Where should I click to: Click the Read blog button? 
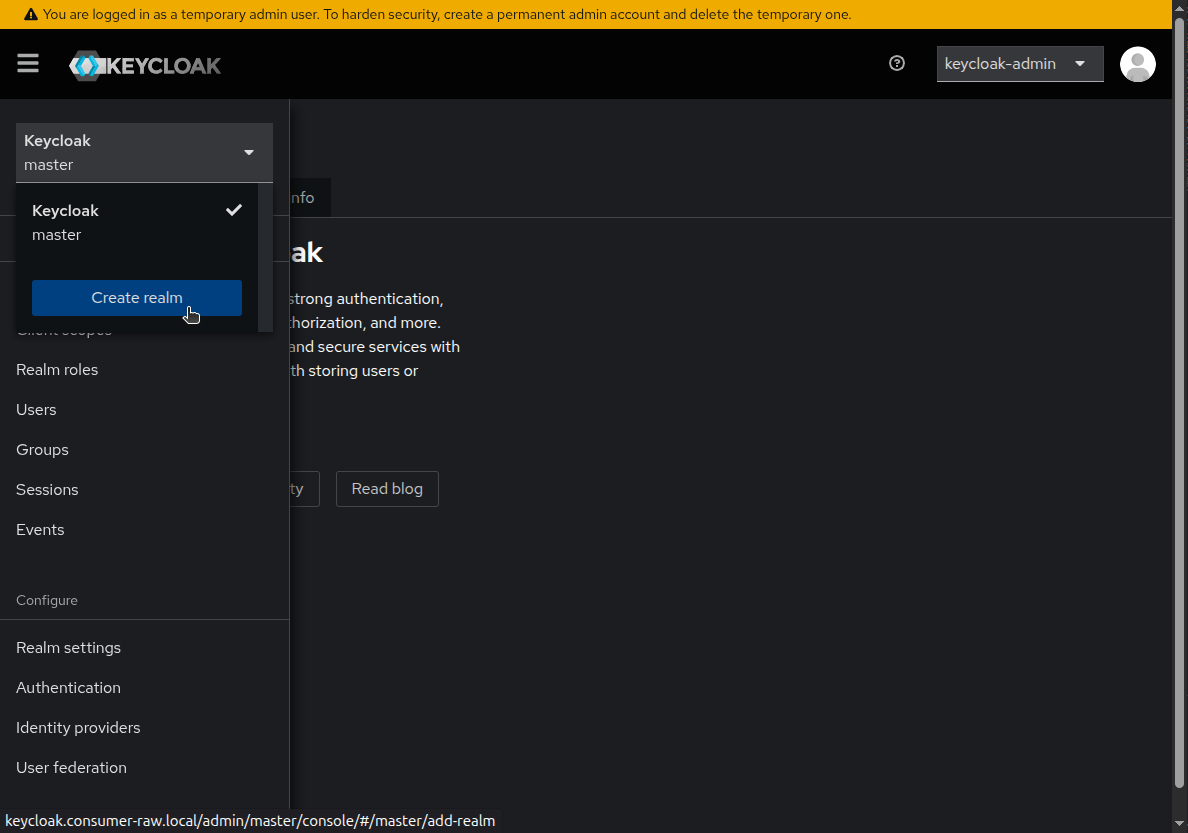click(x=387, y=489)
